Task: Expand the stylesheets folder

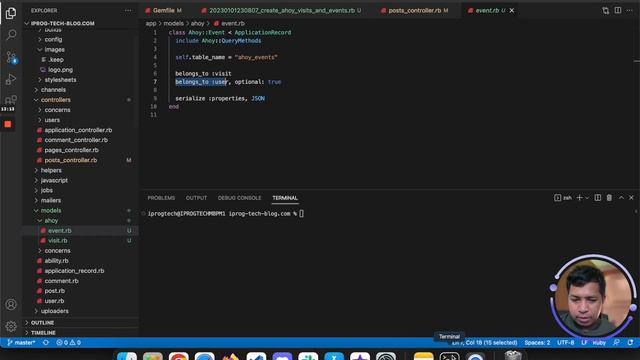Action: (60, 80)
